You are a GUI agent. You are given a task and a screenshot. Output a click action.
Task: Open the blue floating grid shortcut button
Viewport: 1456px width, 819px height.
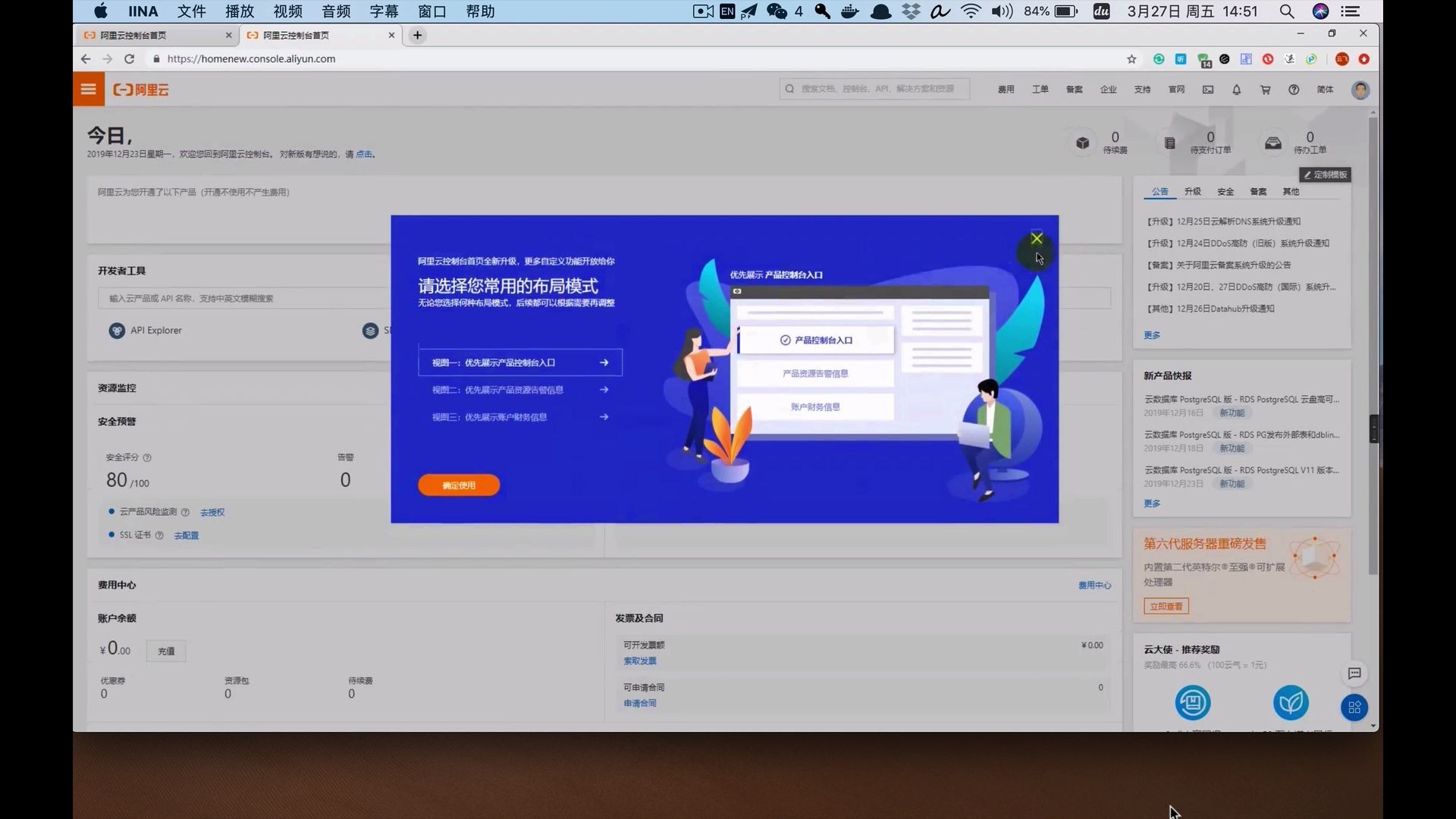[1354, 708]
